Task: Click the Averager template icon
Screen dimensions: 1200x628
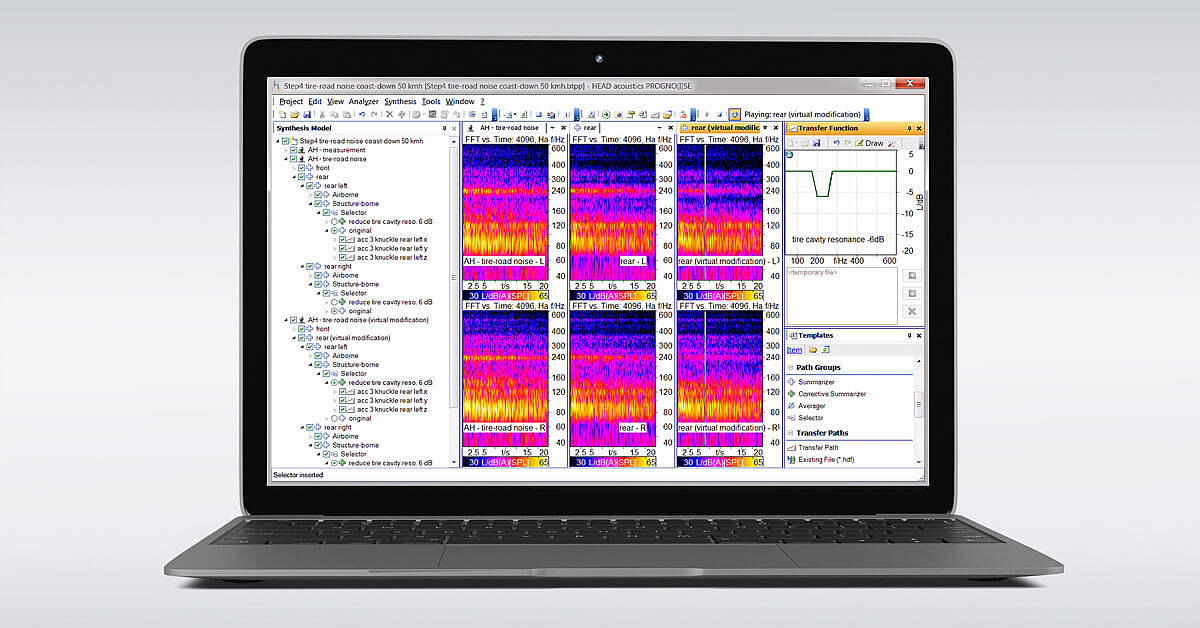Action: click(791, 406)
